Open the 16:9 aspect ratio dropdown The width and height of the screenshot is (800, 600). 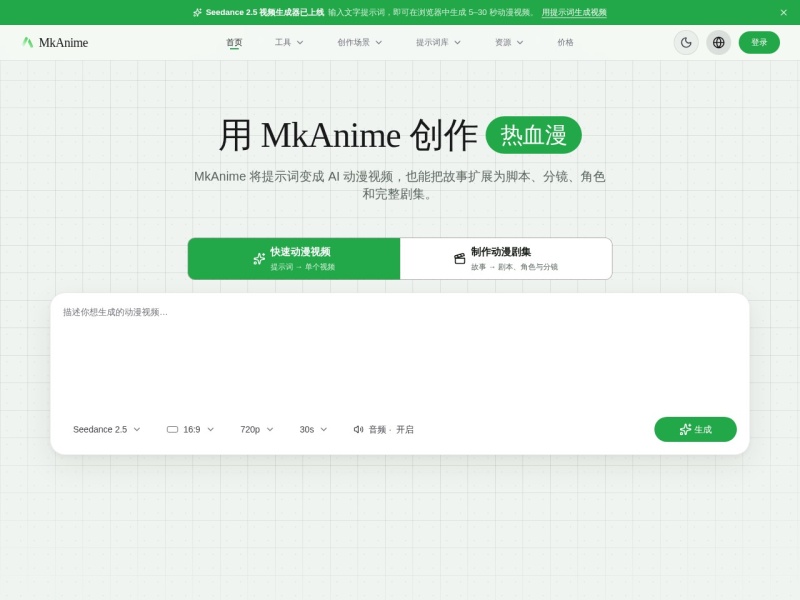[190, 430]
